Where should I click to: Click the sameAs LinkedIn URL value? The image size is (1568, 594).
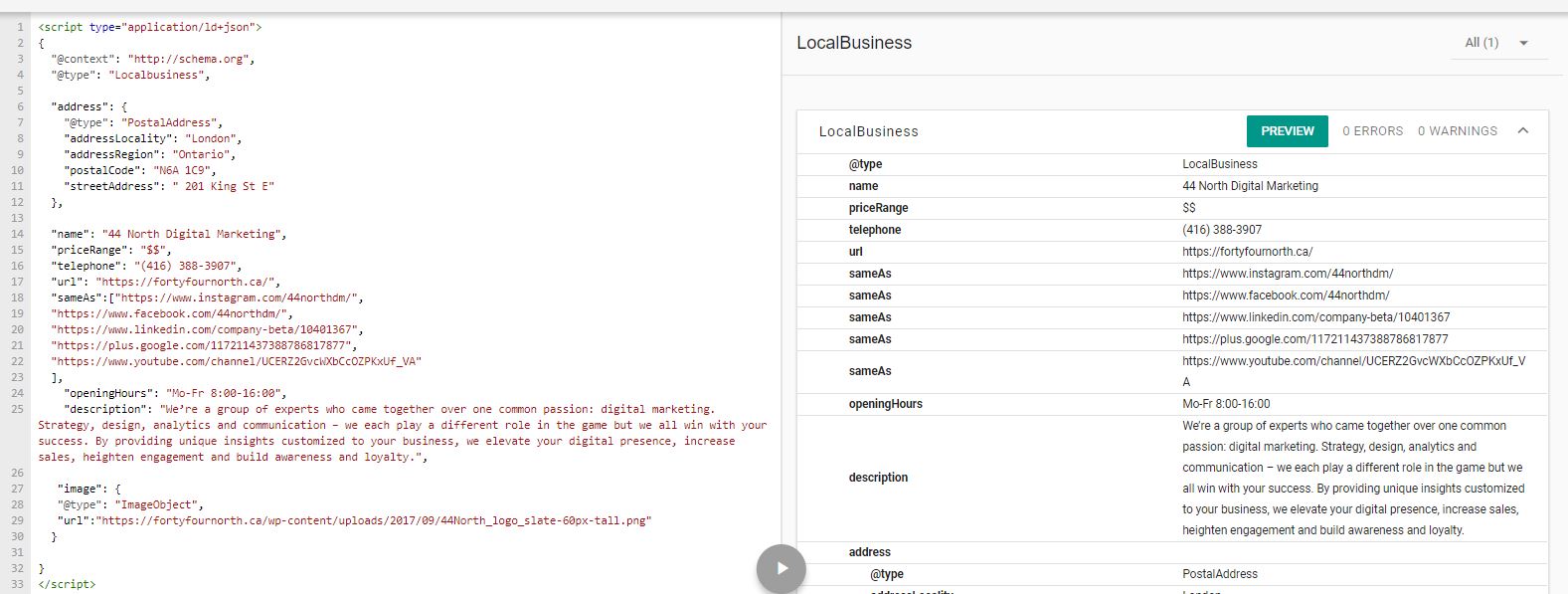pos(1315,317)
